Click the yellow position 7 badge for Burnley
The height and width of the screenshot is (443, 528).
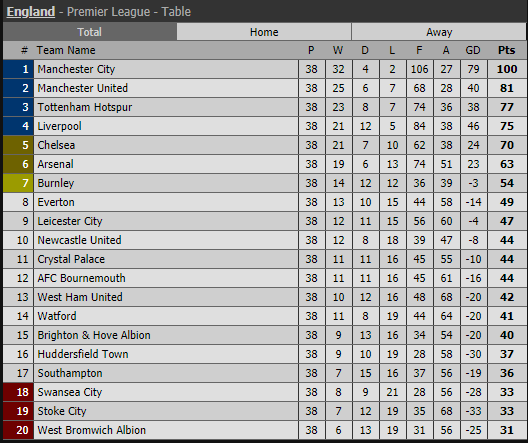(x=18, y=183)
